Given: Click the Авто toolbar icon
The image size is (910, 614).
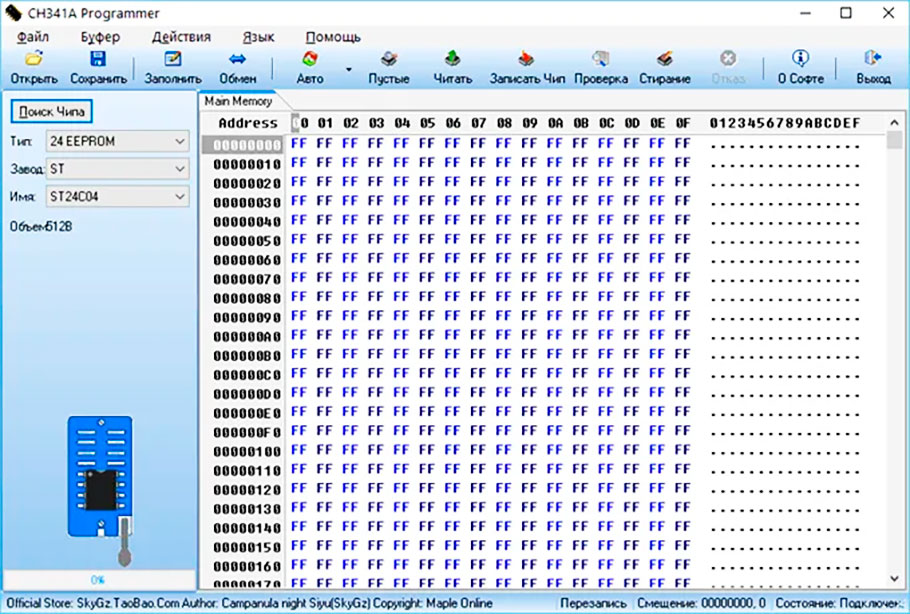Looking at the screenshot, I should pos(310,59).
